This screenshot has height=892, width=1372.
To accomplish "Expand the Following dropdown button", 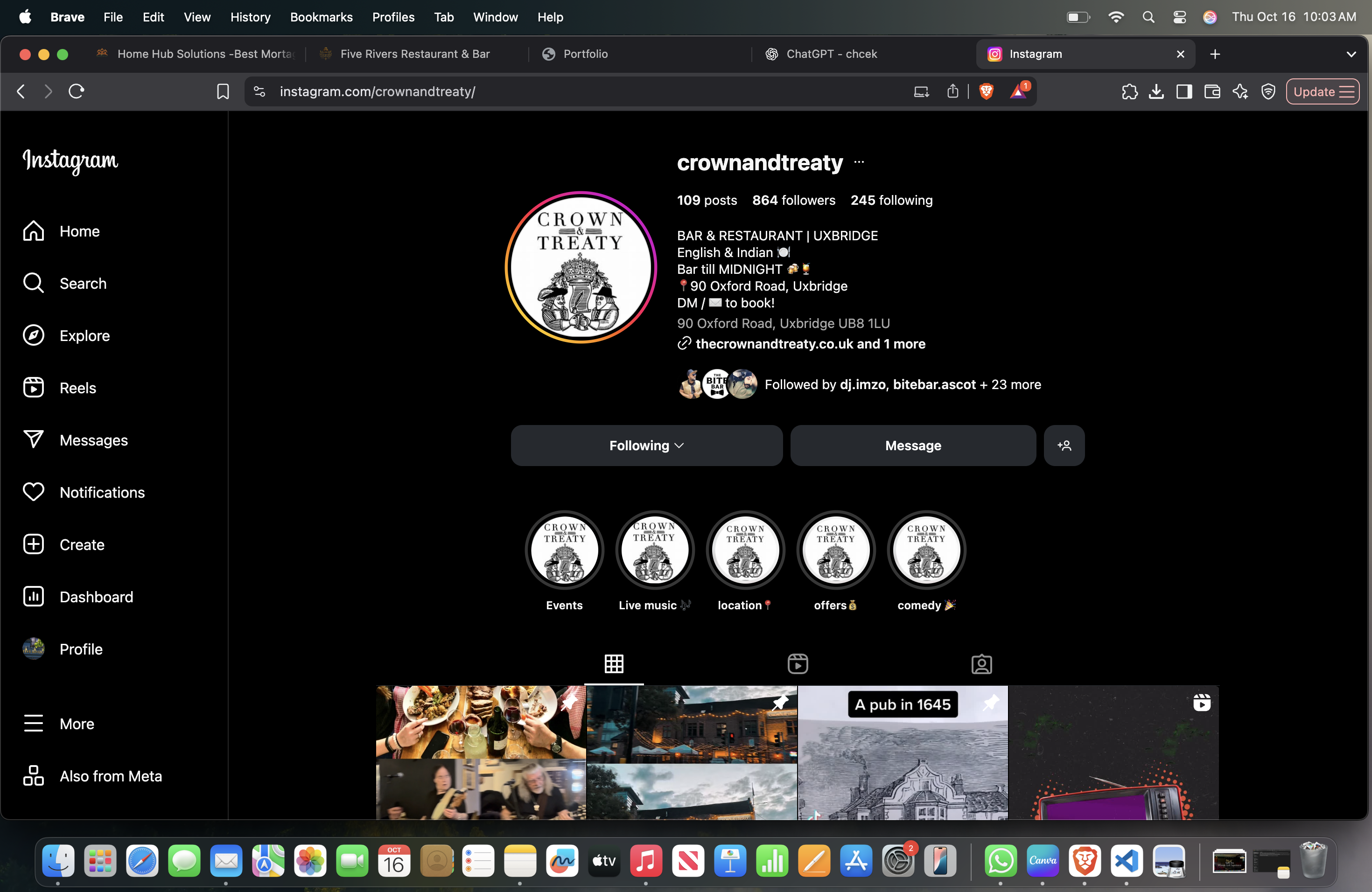I will pos(646,446).
